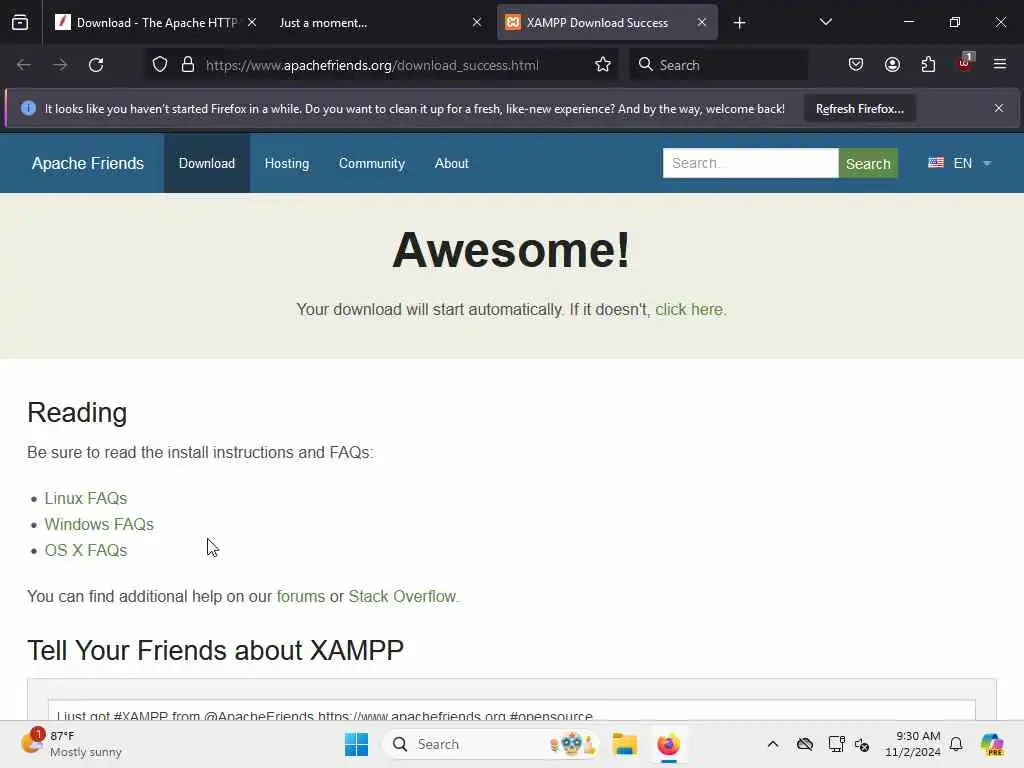
Task: Click Refresh Firefox... button
Action: tap(859, 109)
